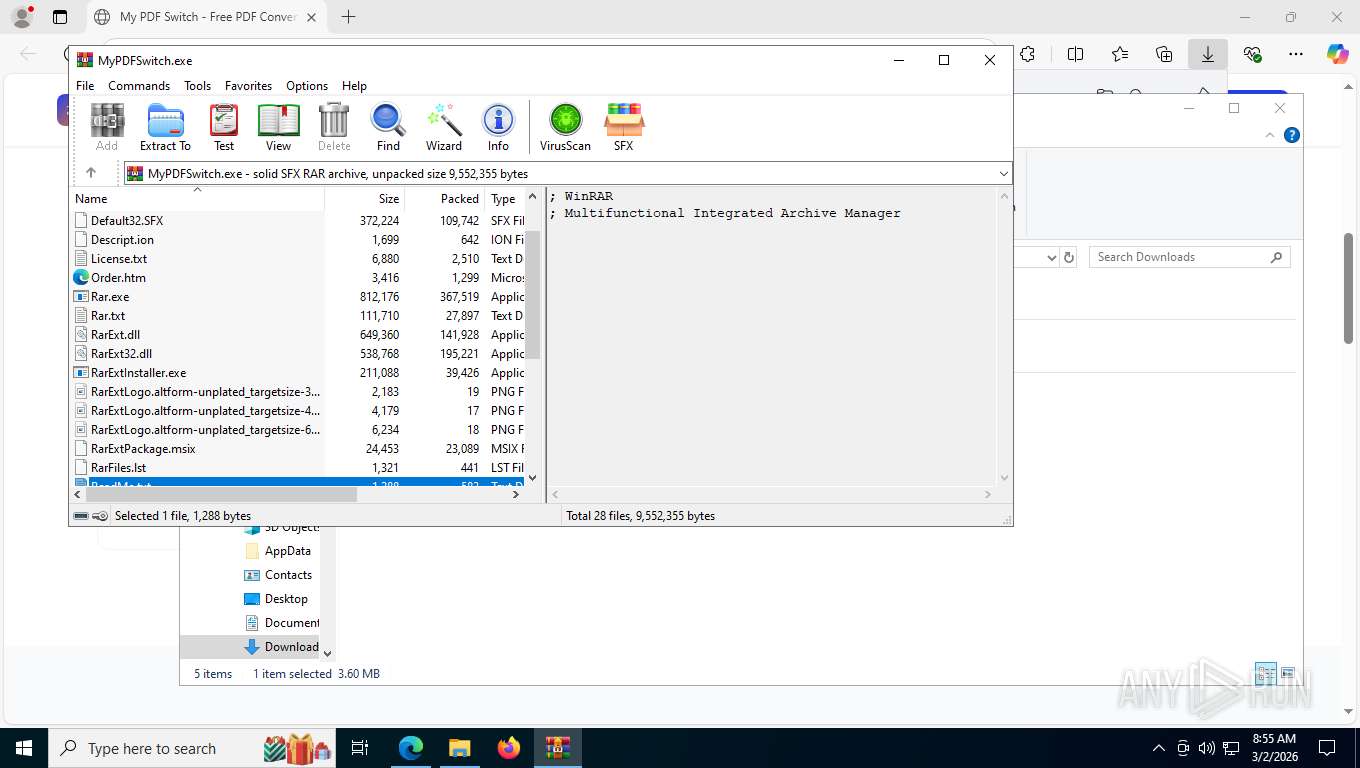
Task: Click the key icon in WinRAR status bar
Action: click(100, 516)
